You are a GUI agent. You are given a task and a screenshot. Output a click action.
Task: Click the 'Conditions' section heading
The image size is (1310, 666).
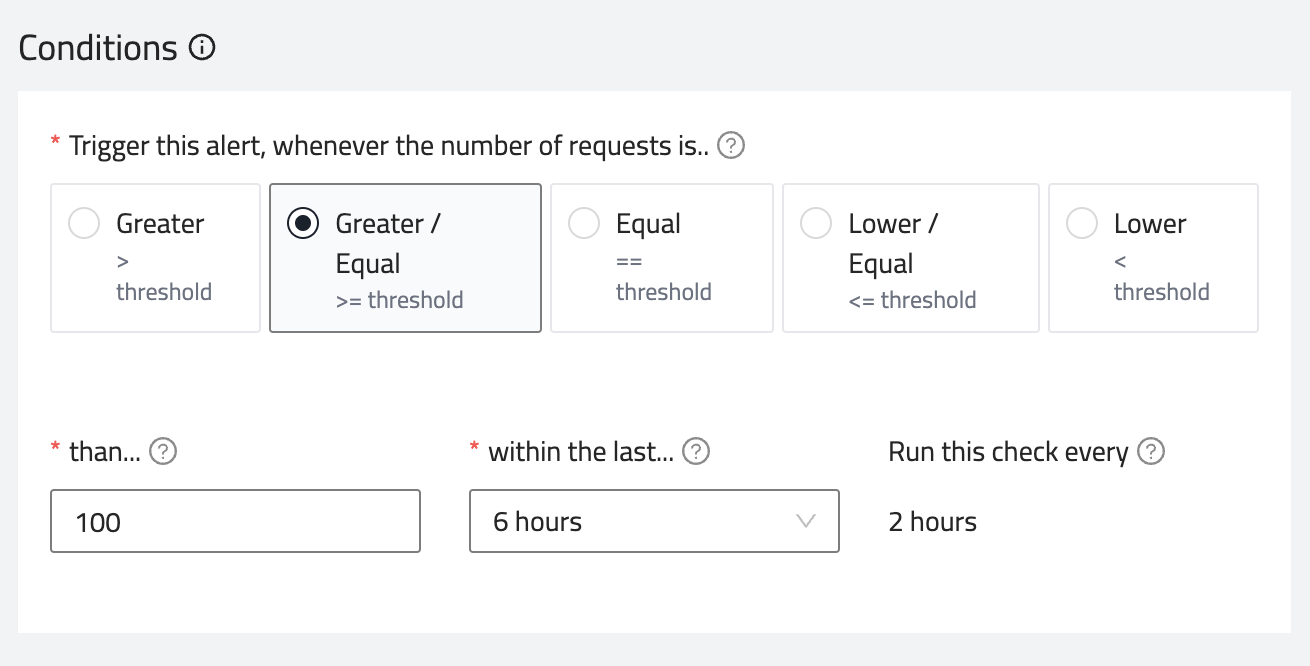98,48
